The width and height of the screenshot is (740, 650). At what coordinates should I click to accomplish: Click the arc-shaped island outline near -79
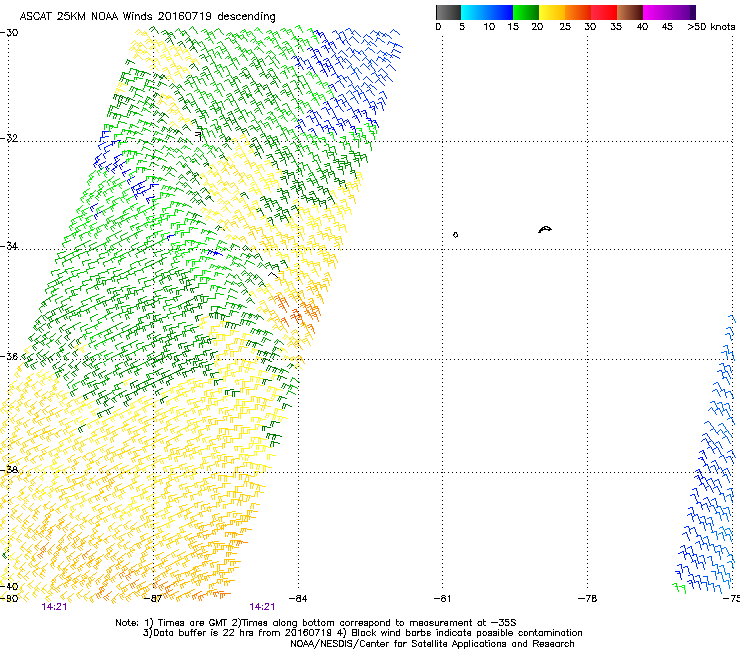point(545,229)
